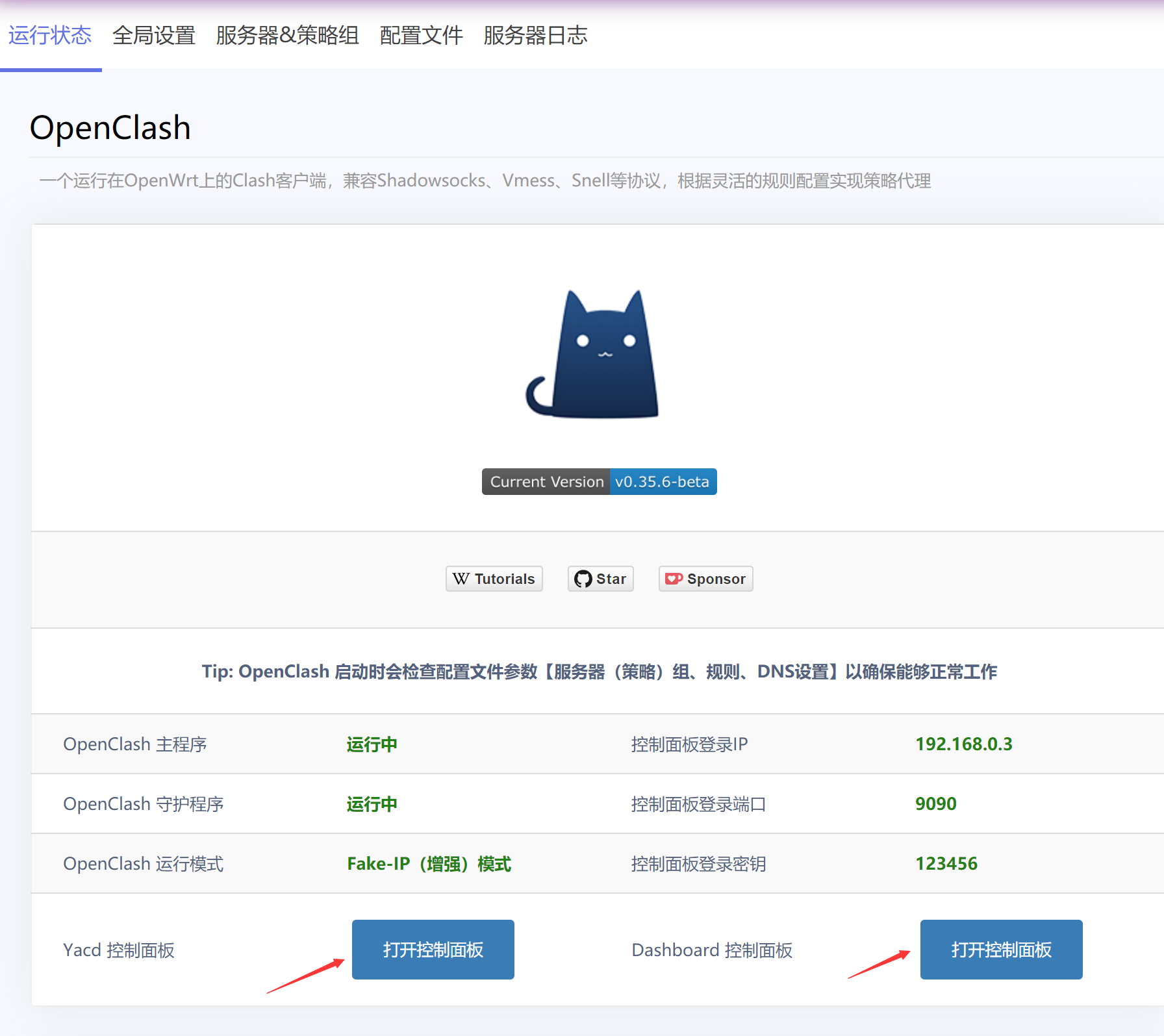Screen dimensions: 1164x1036
Task: Click the OpenClash description subtitle text
Action: coord(485,181)
